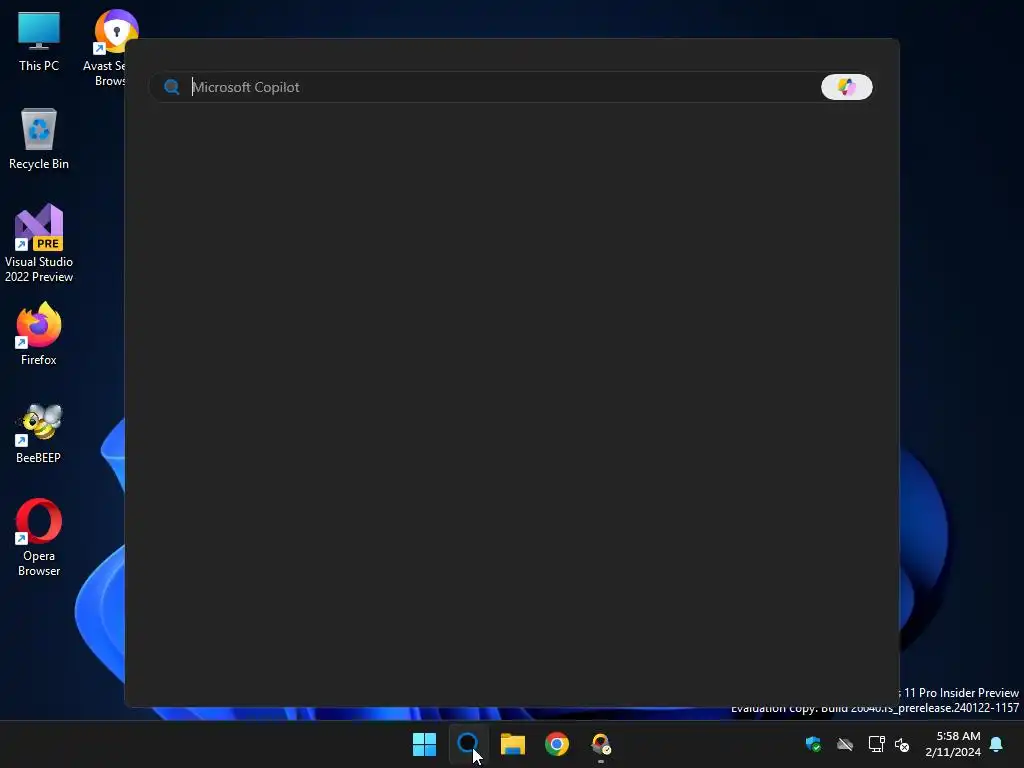
Task: Open the Windows Start menu
Action: (424, 744)
